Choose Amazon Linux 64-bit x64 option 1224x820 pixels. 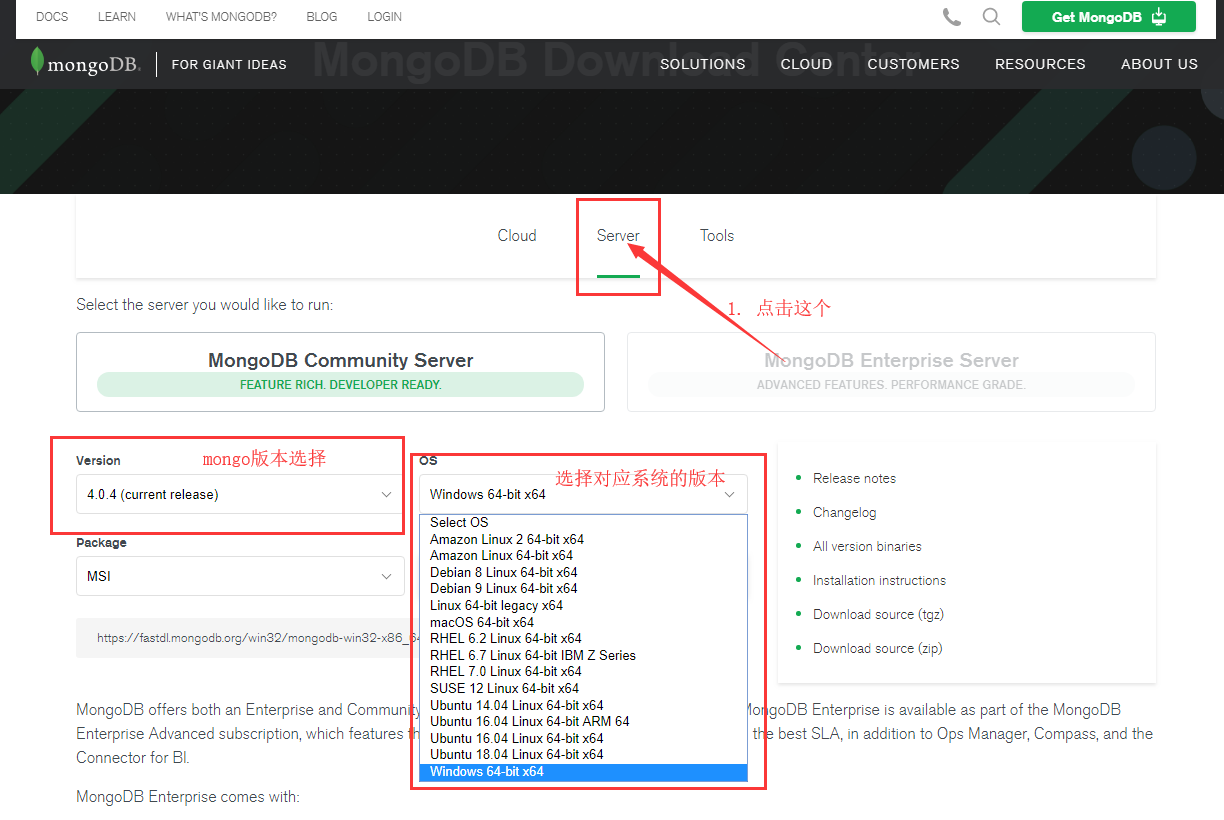tap(583, 555)
